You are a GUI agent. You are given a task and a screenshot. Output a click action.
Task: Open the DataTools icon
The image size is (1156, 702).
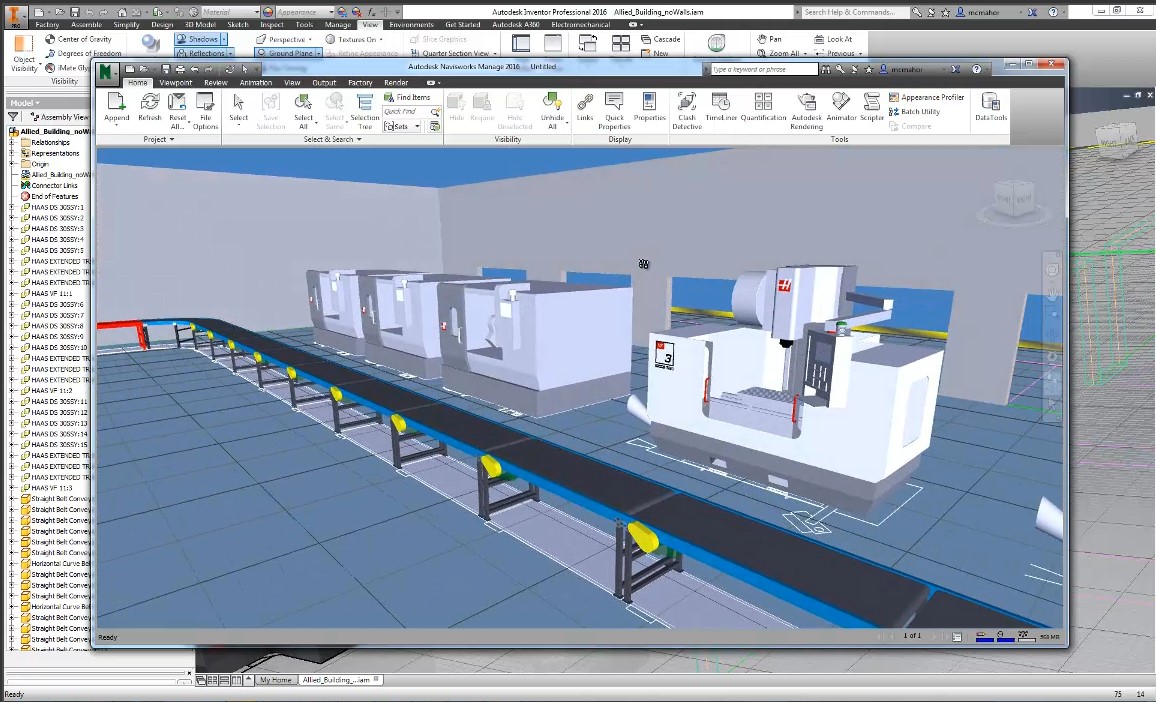(990, 106)
